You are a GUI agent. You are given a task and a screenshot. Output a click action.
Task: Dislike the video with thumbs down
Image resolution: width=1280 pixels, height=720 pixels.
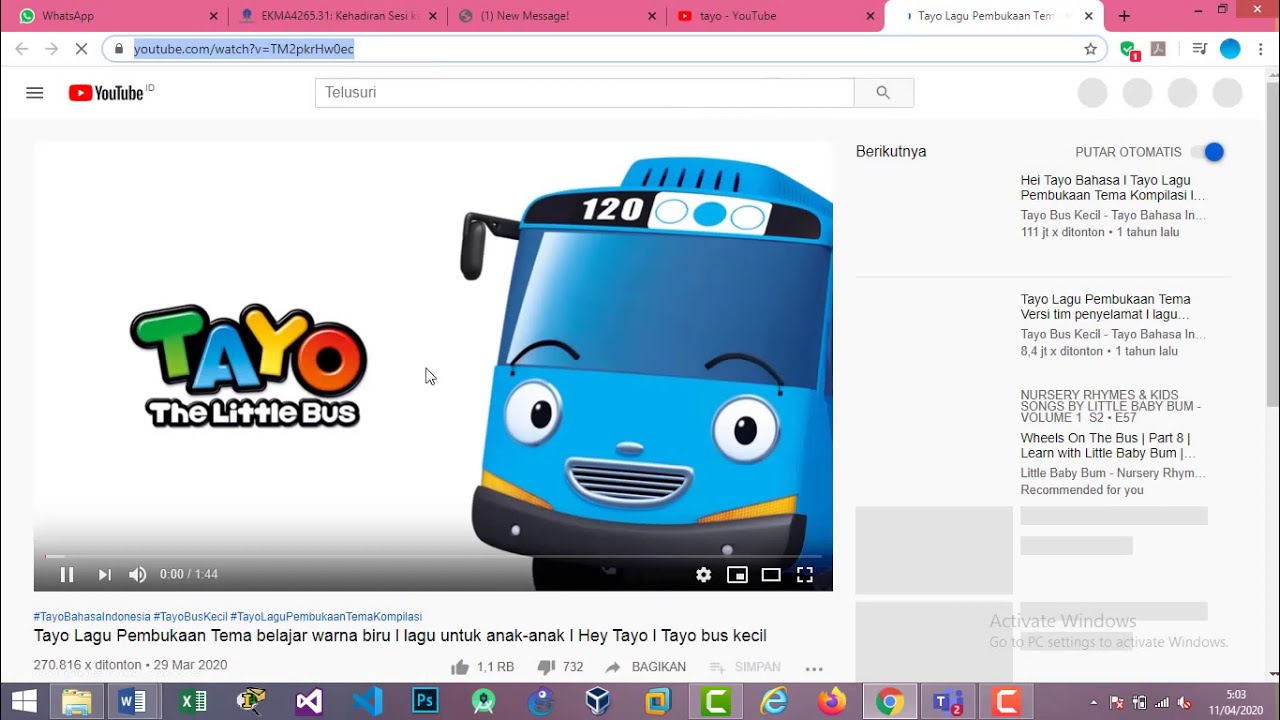coord(560,667)
